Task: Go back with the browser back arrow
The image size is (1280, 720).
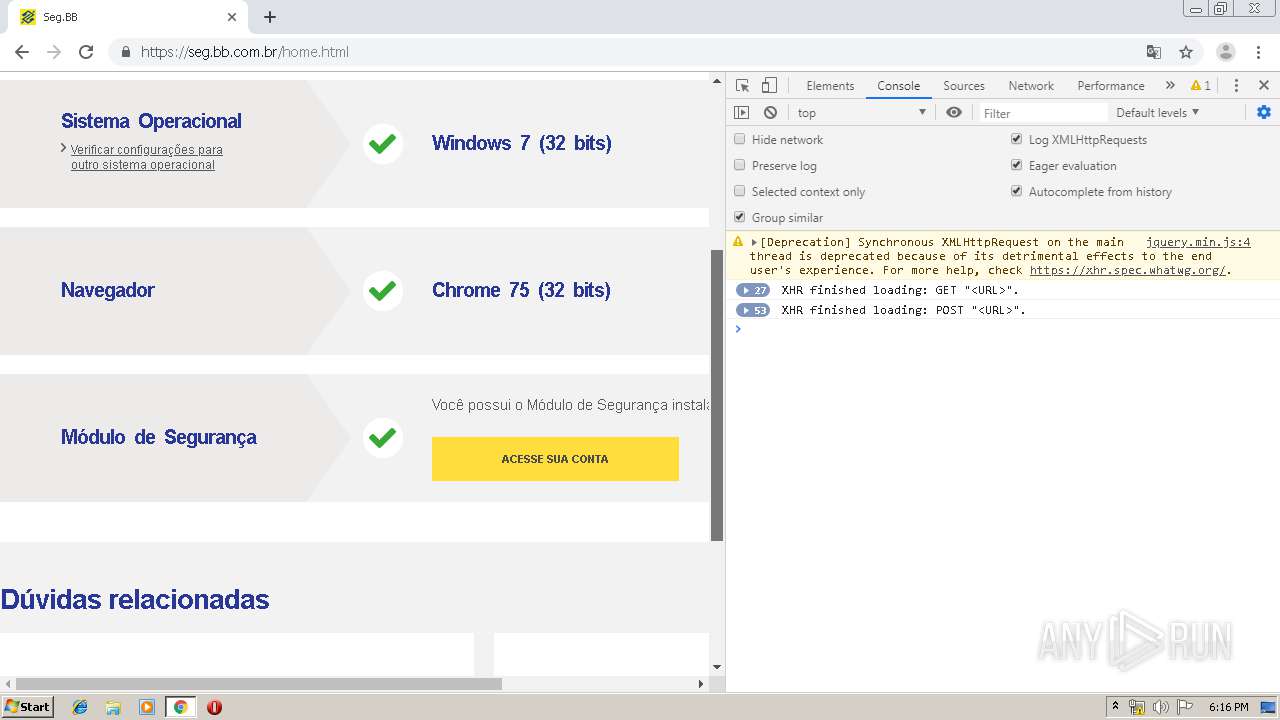Action: [x=22, y=52]
